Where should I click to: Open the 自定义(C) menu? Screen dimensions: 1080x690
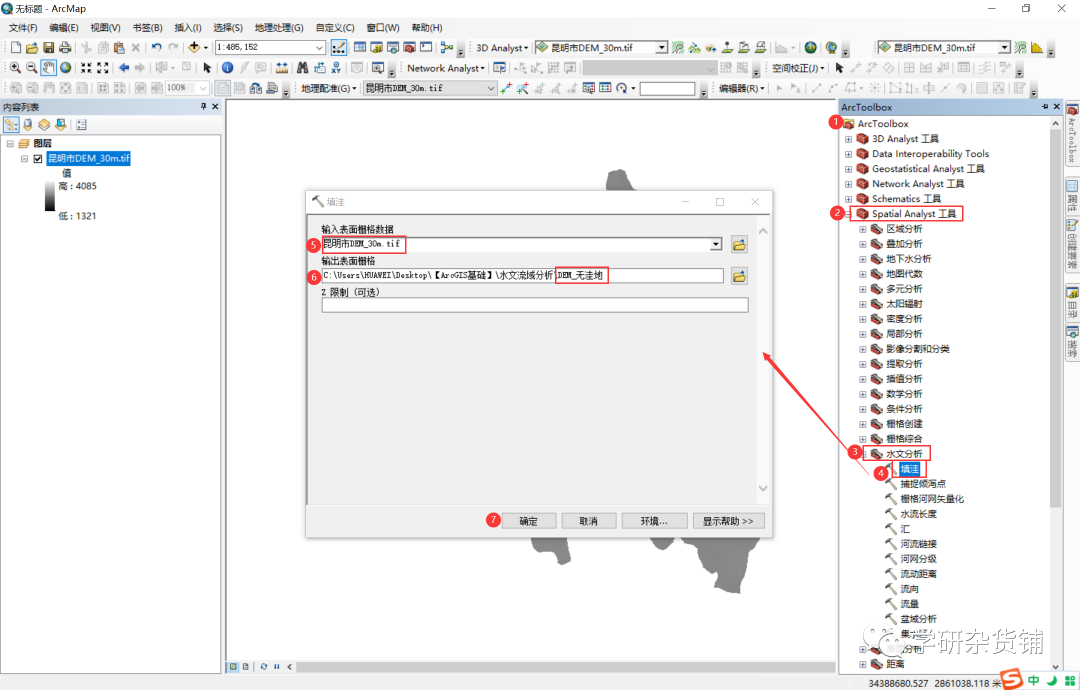[x=335, y=28]
